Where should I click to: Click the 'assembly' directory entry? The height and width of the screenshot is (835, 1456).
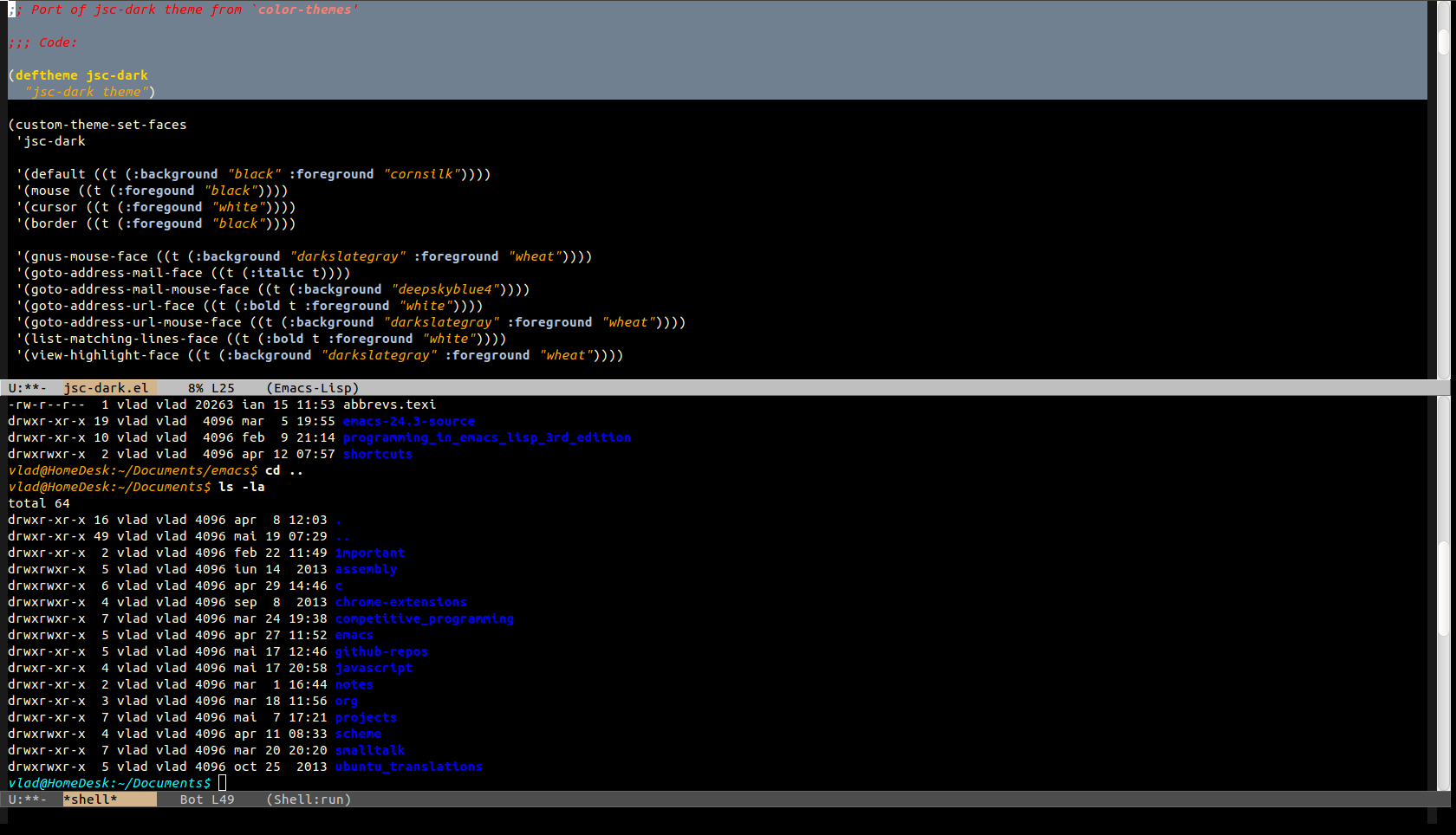[x=367, y=569]
